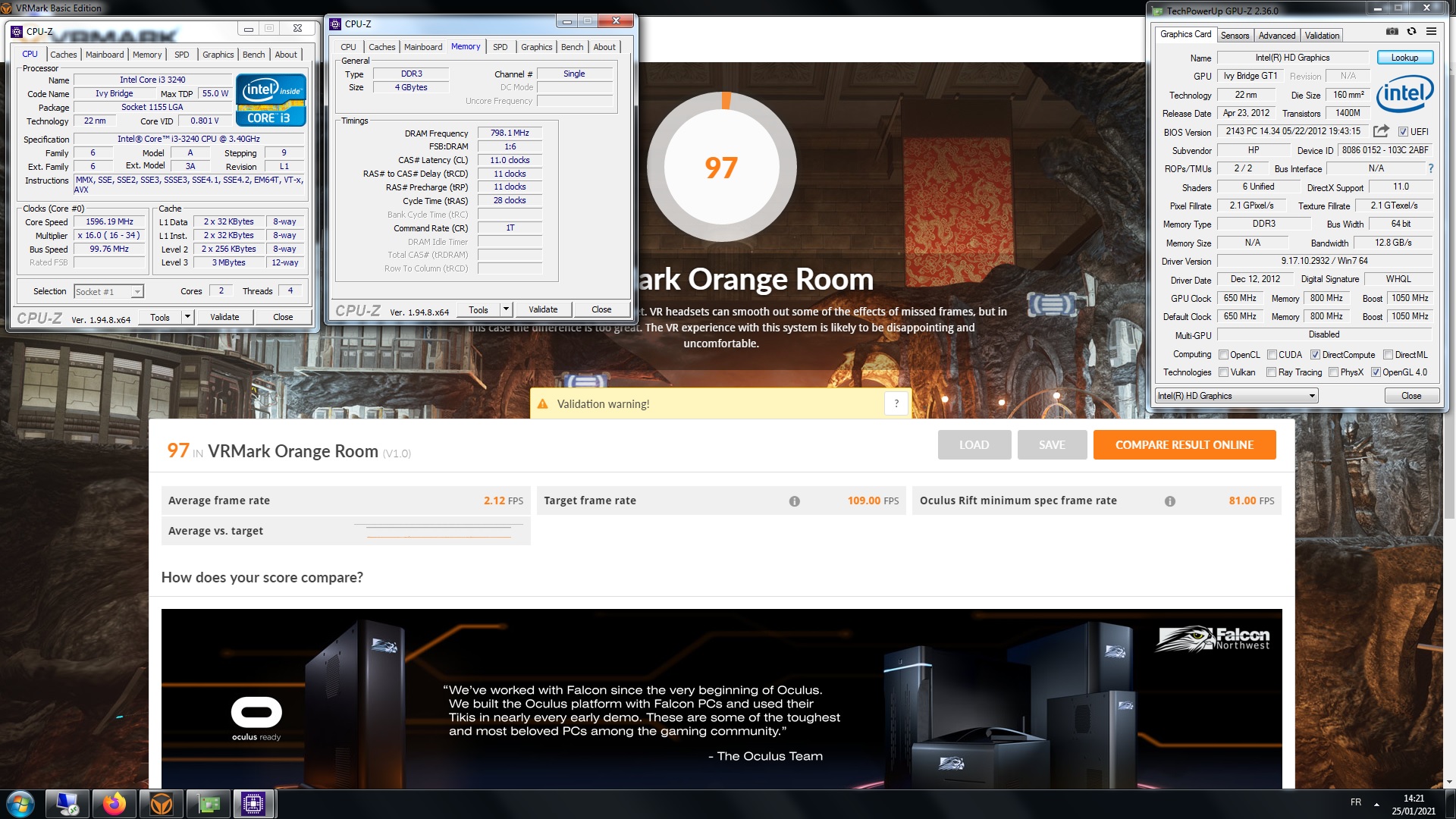This screenshot has height=819, width=1456.
Task: Click Validate in CPU-Z Memory window
Action: 543,309
